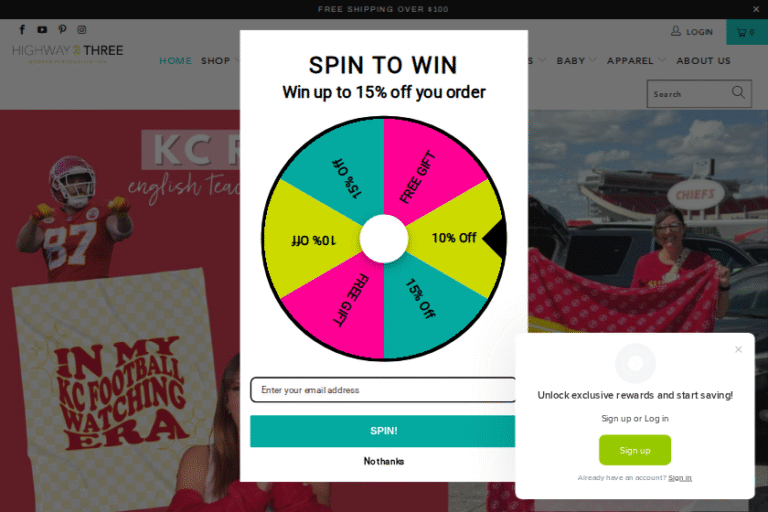Dismiss the free shipping announcement bar

756,9
